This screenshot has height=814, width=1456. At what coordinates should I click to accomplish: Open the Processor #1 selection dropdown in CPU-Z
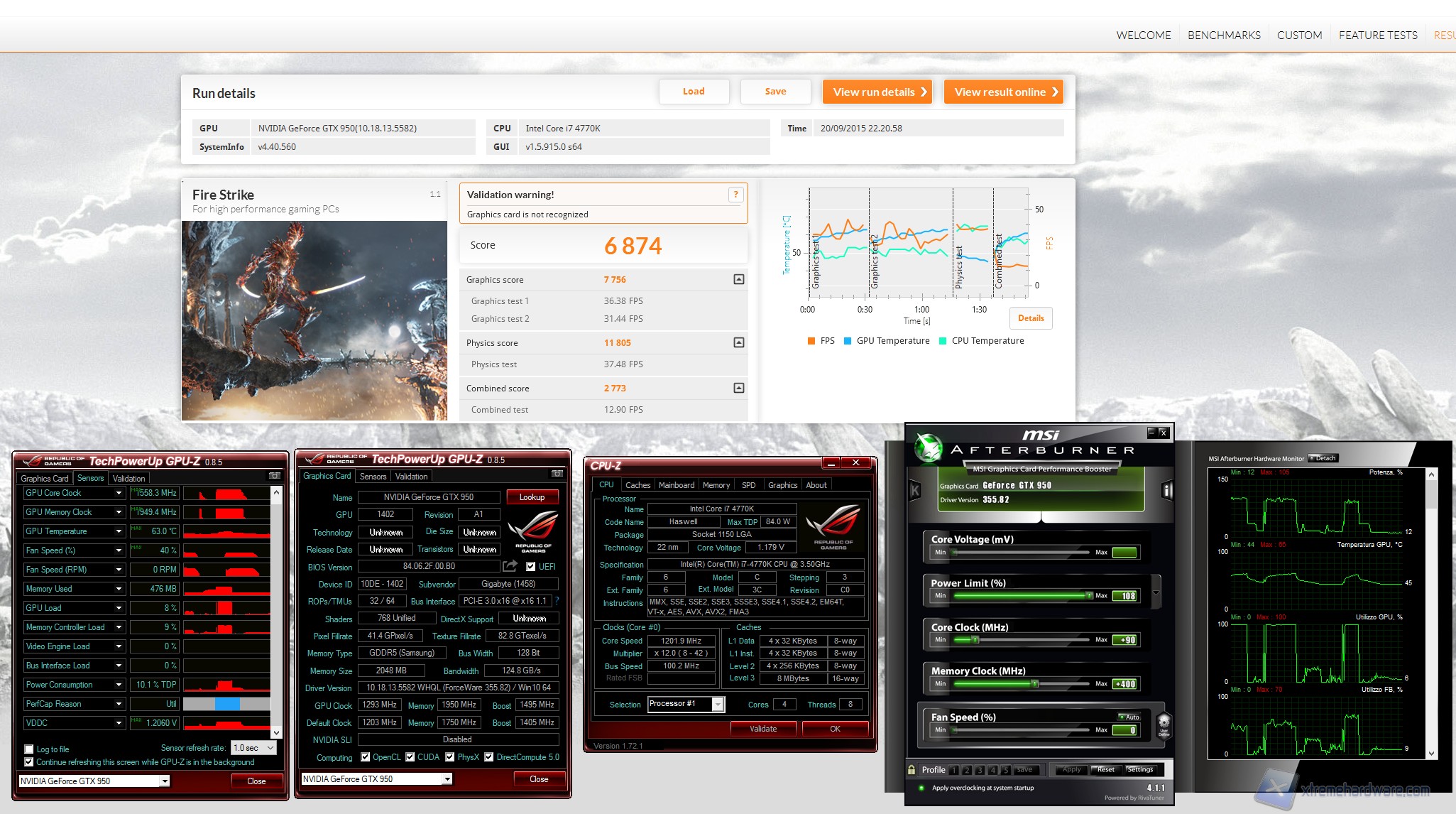tap(718, 704)
